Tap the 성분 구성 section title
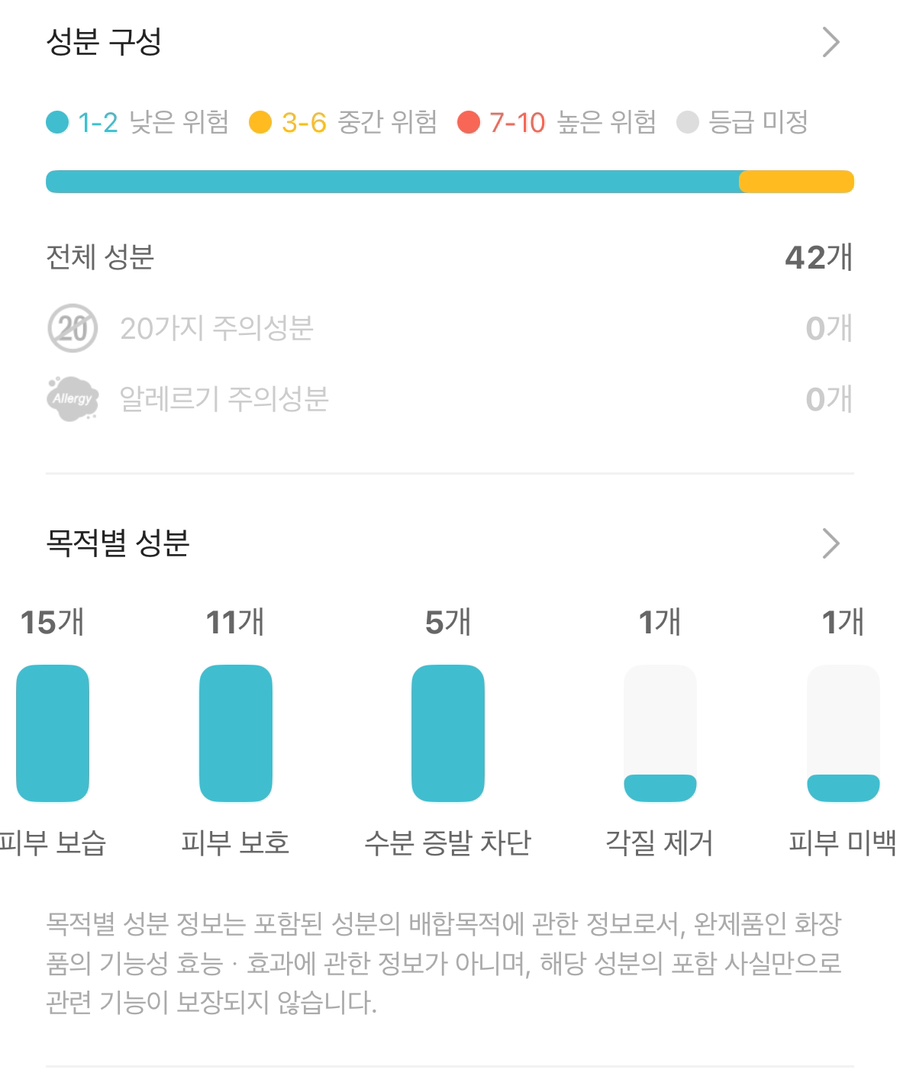 click(x=104, y=43)
